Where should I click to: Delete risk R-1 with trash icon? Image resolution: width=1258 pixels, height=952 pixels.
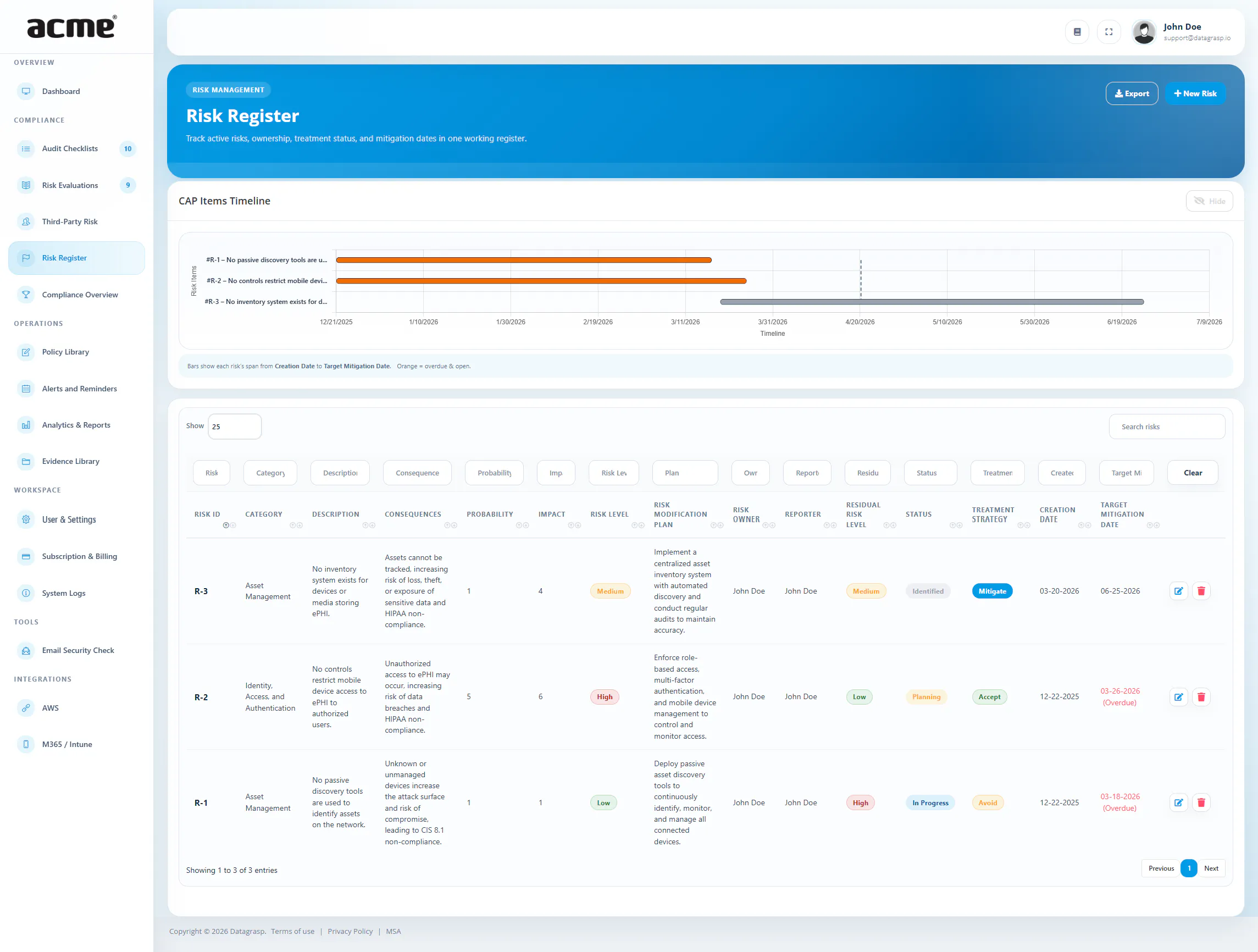(x=1201, y=802)
